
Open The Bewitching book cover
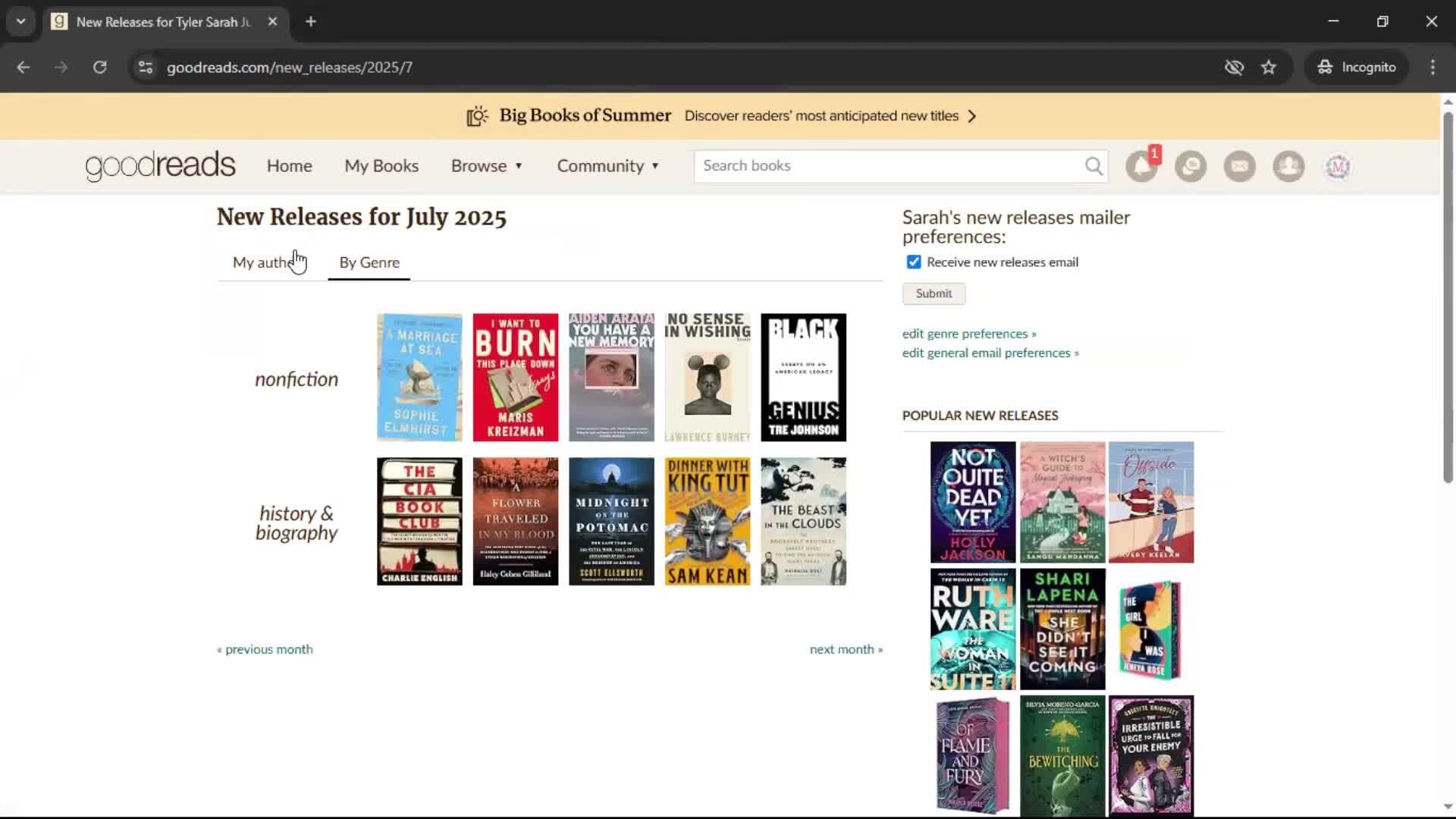point(1062,756)
